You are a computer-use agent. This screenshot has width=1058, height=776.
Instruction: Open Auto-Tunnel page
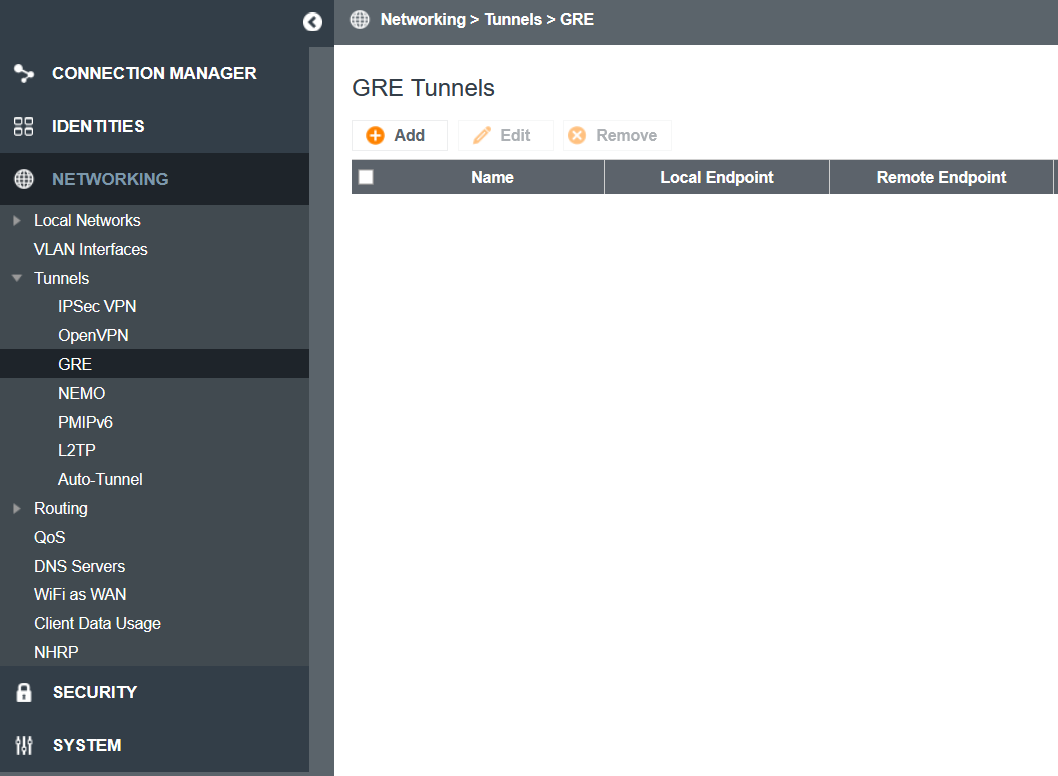coord(100,480)
